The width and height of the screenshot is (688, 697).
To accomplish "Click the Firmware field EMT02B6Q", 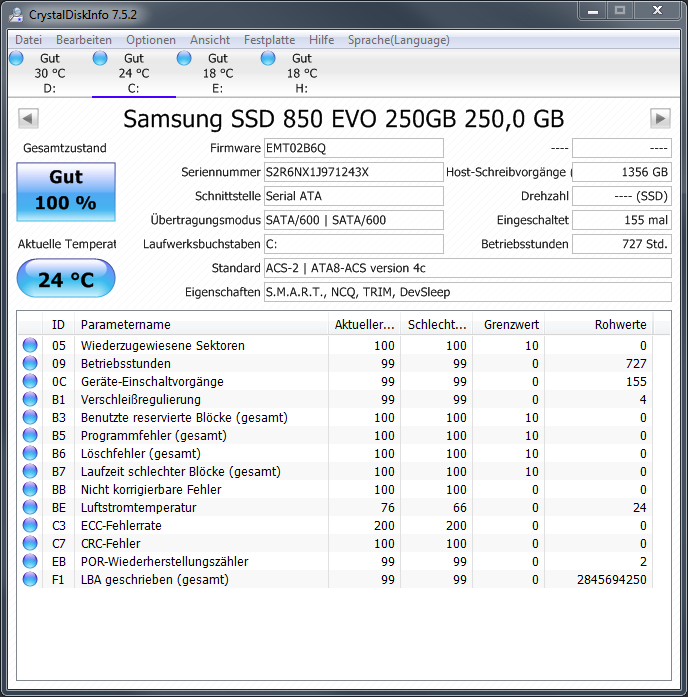I will point(354,148).
